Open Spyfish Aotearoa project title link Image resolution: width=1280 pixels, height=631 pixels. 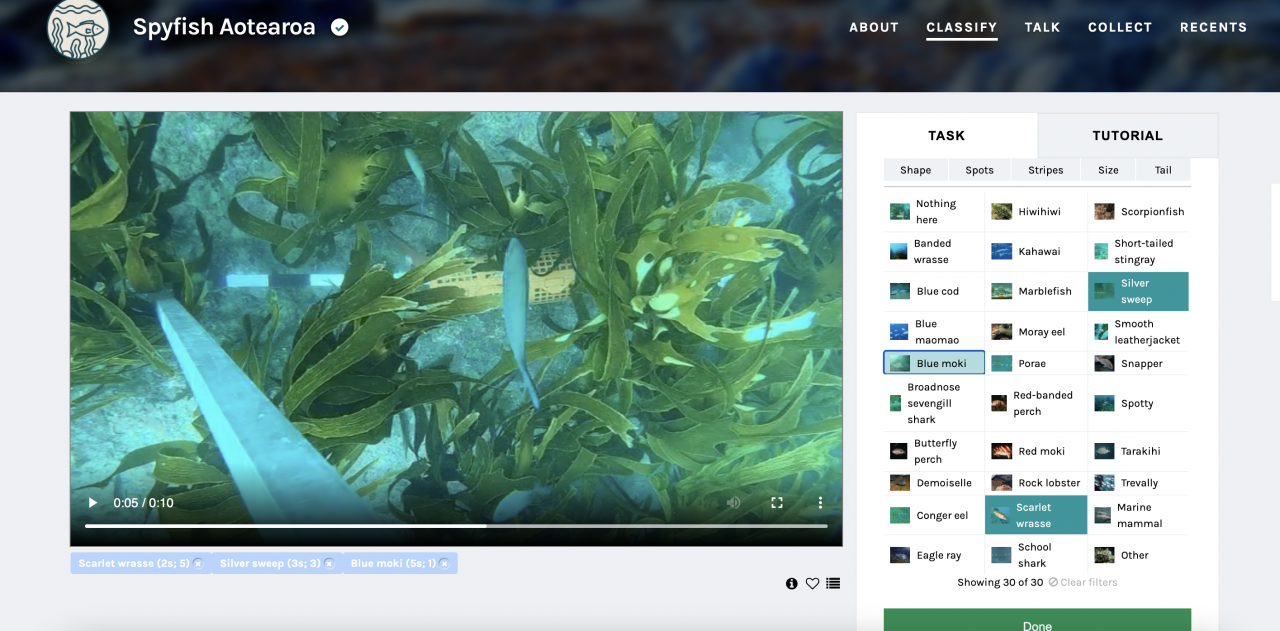pyautogui.click(x=224, y=27)
